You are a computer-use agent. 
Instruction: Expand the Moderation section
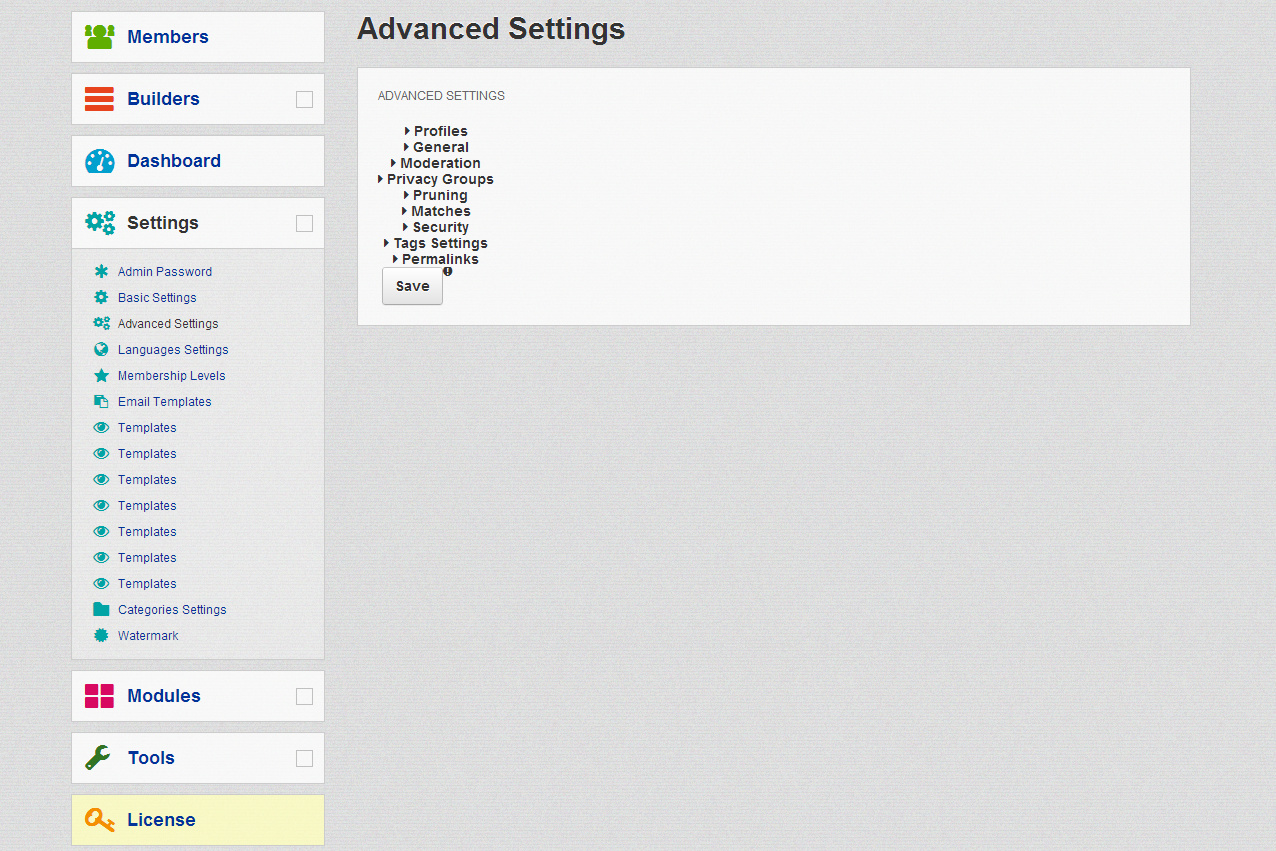click(x=436, y=163)
